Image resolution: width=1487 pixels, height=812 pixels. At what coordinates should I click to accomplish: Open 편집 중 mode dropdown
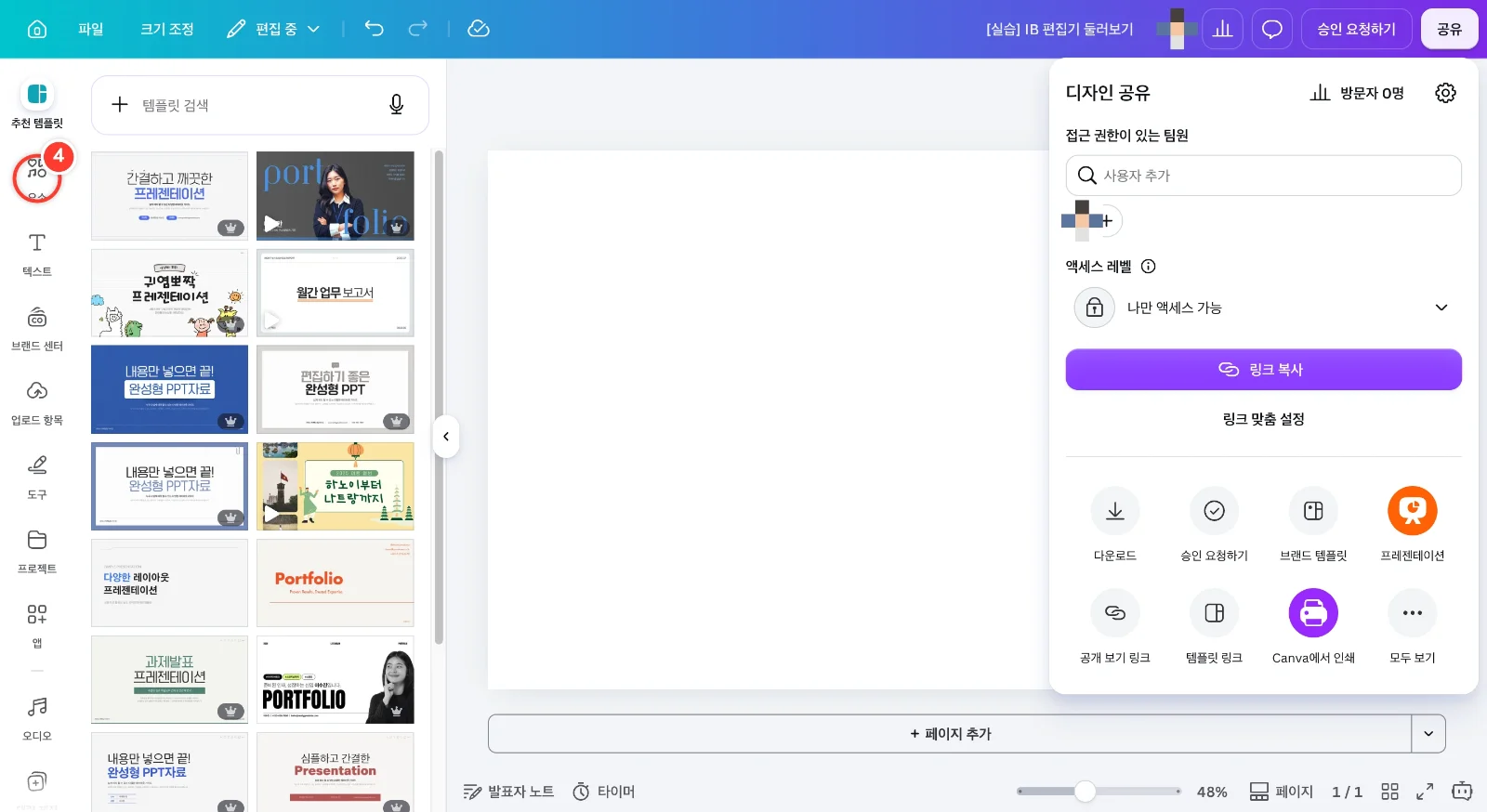tap(274, 29)
